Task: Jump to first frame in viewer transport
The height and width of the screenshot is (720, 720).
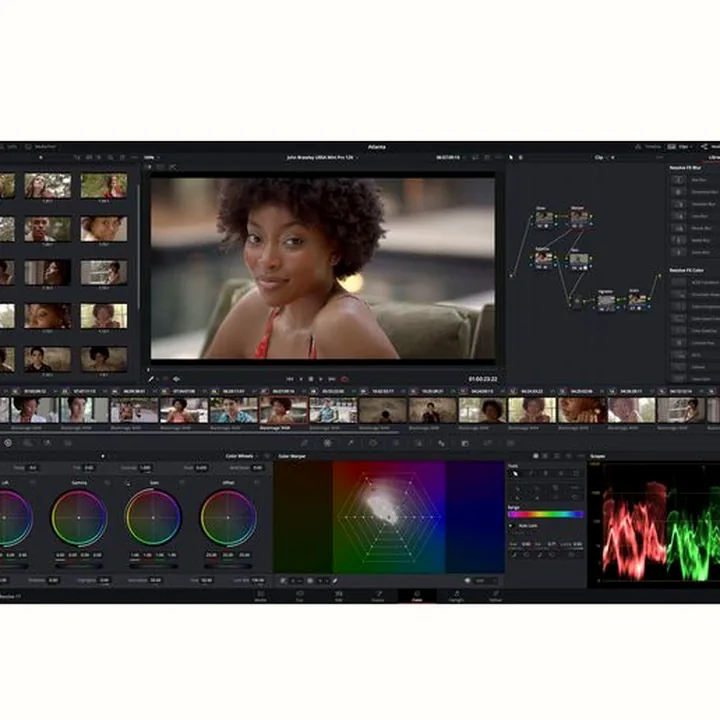Action: click(290, 379)
